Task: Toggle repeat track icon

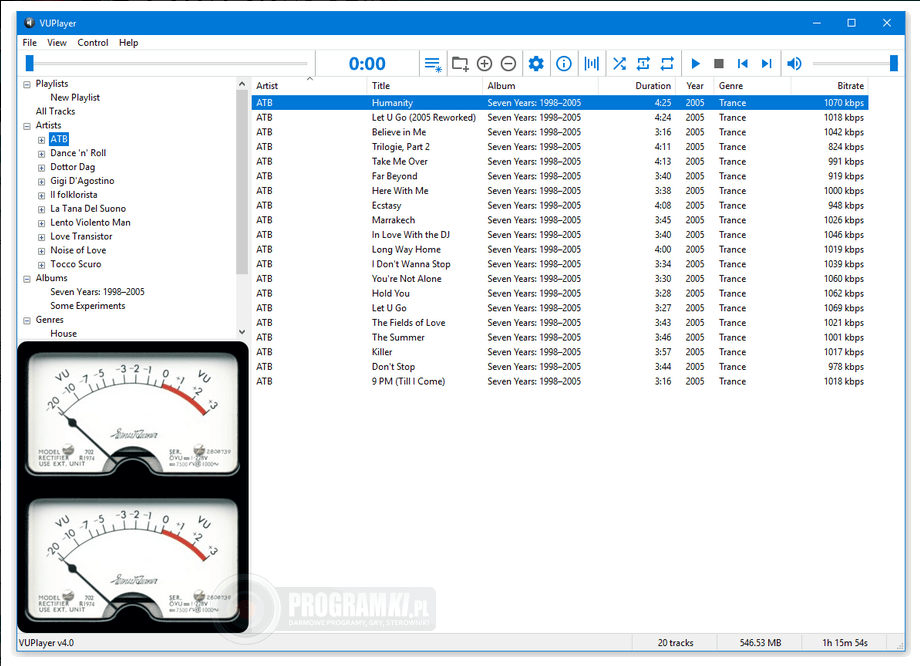Action: point(643,64)
